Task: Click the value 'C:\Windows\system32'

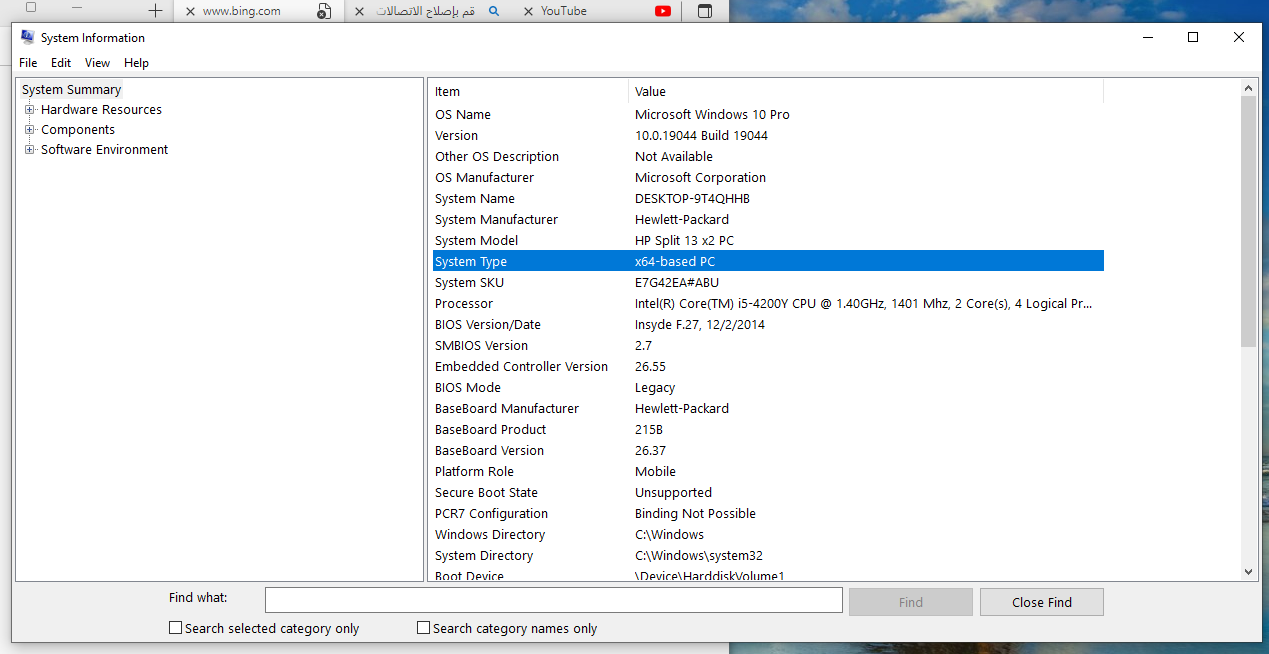Action: coord(698,556)
